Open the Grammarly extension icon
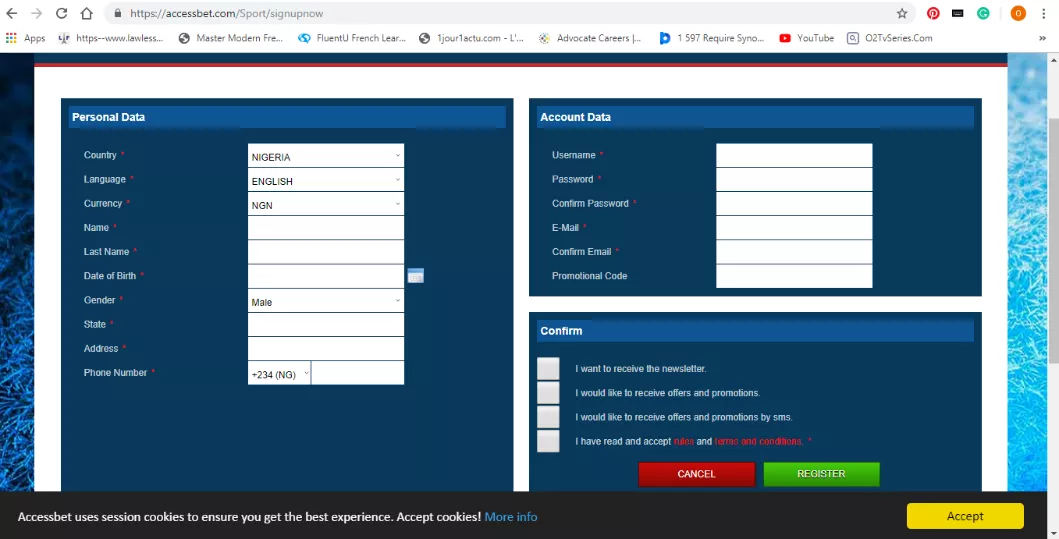Viewport: 1059px width, 539px height. [x=983, y=14]
